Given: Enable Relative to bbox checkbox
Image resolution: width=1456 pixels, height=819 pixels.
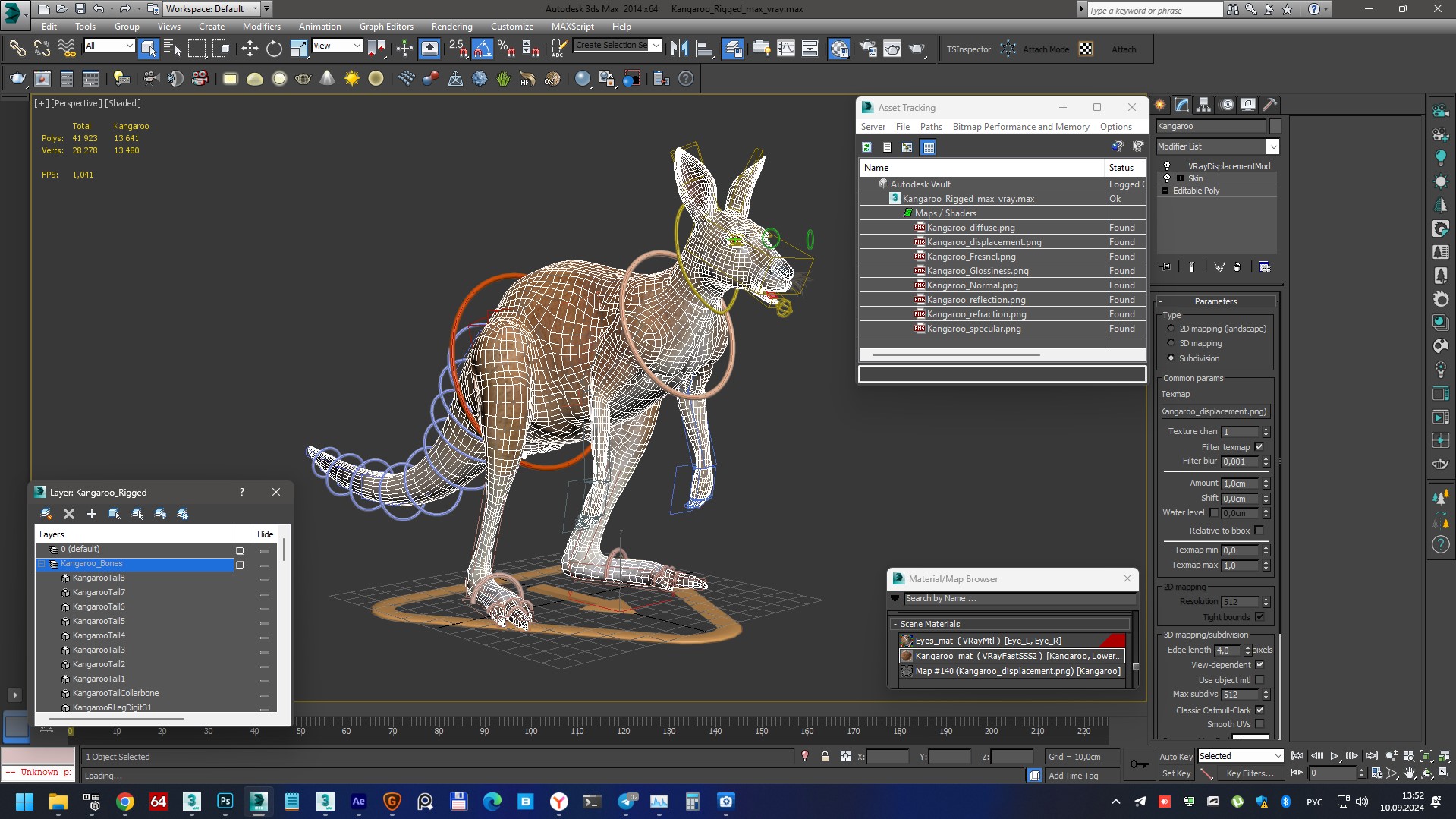Looking at the screenshot, I should (1259, 531).
